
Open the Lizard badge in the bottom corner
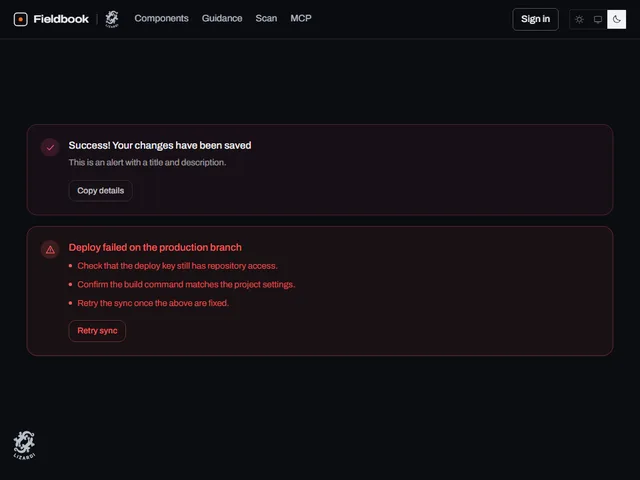24,445
